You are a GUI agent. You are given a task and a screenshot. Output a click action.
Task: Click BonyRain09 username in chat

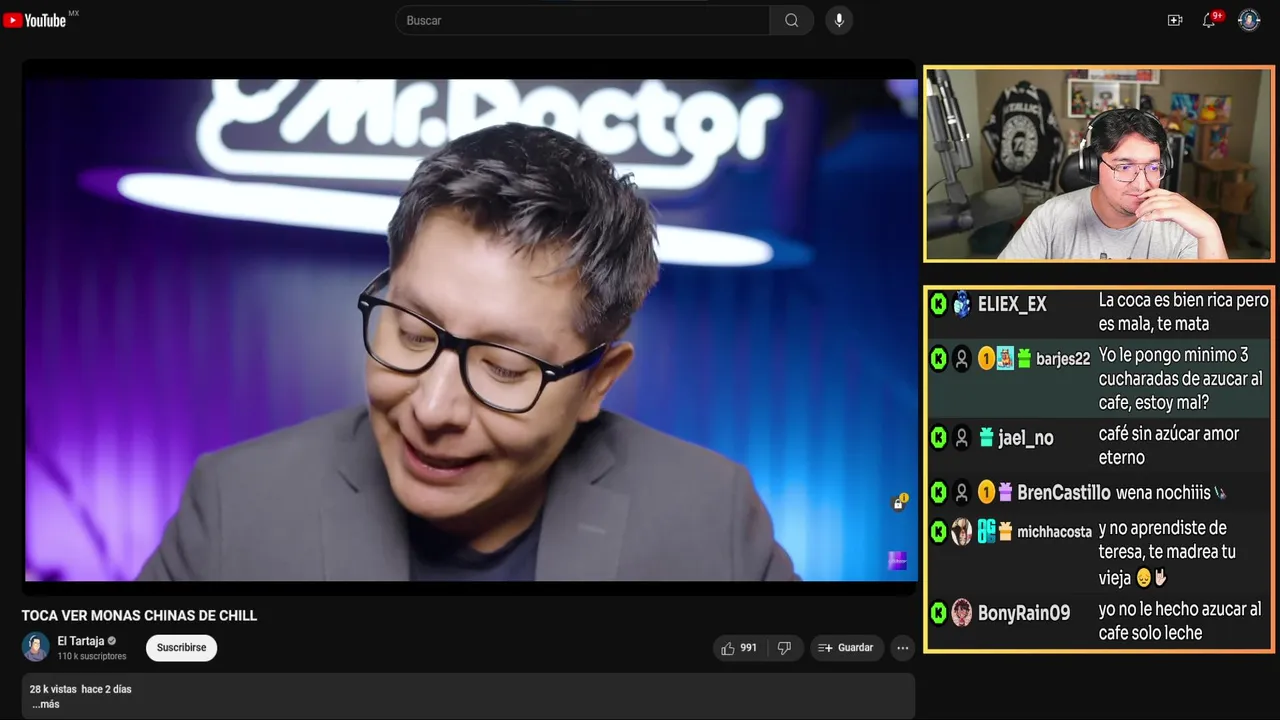click(1024, 613)
